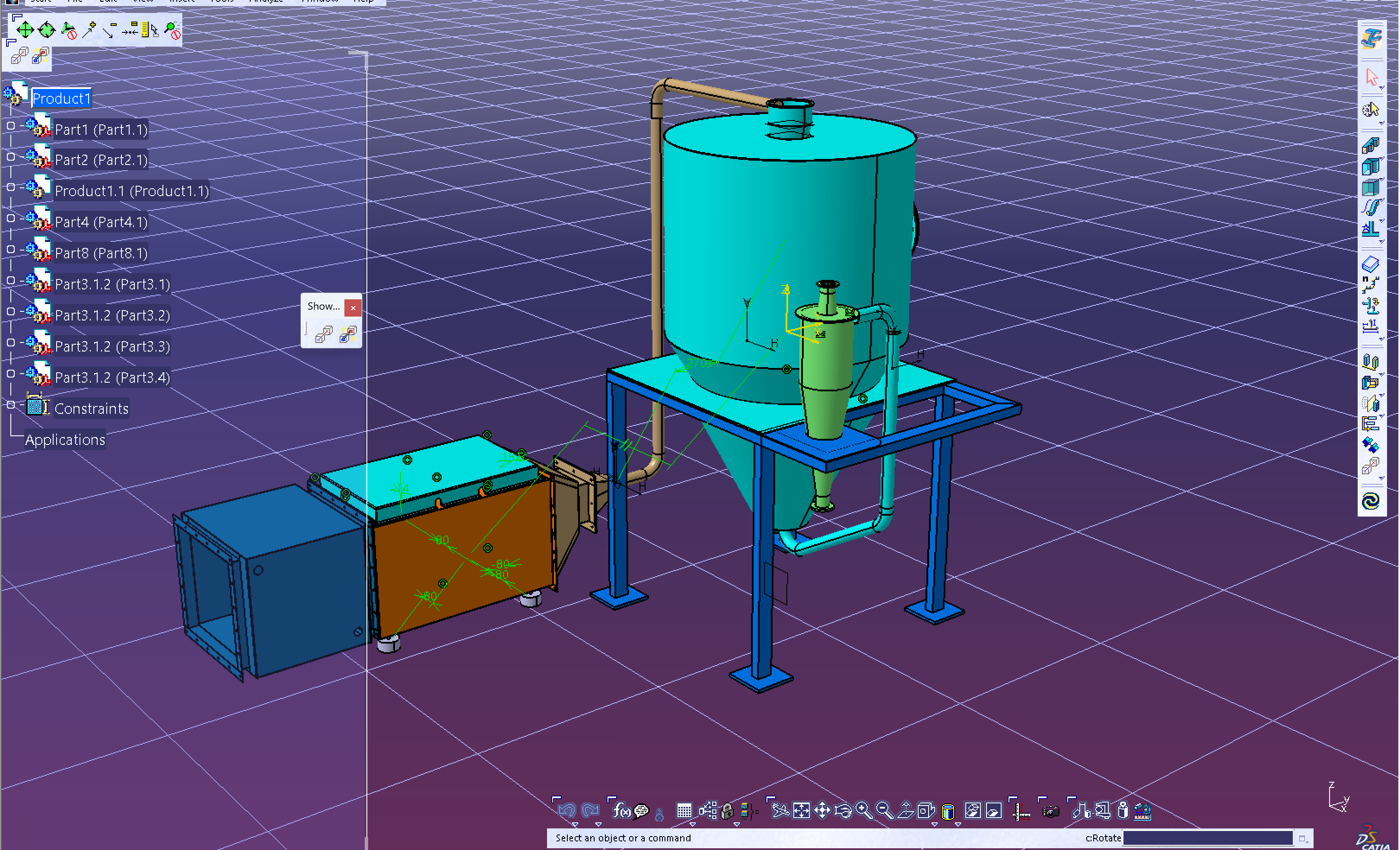Expand the Part2 (Part2.1) tree node
This screenshot has height=850, width=1400.
tap(11, 156)
